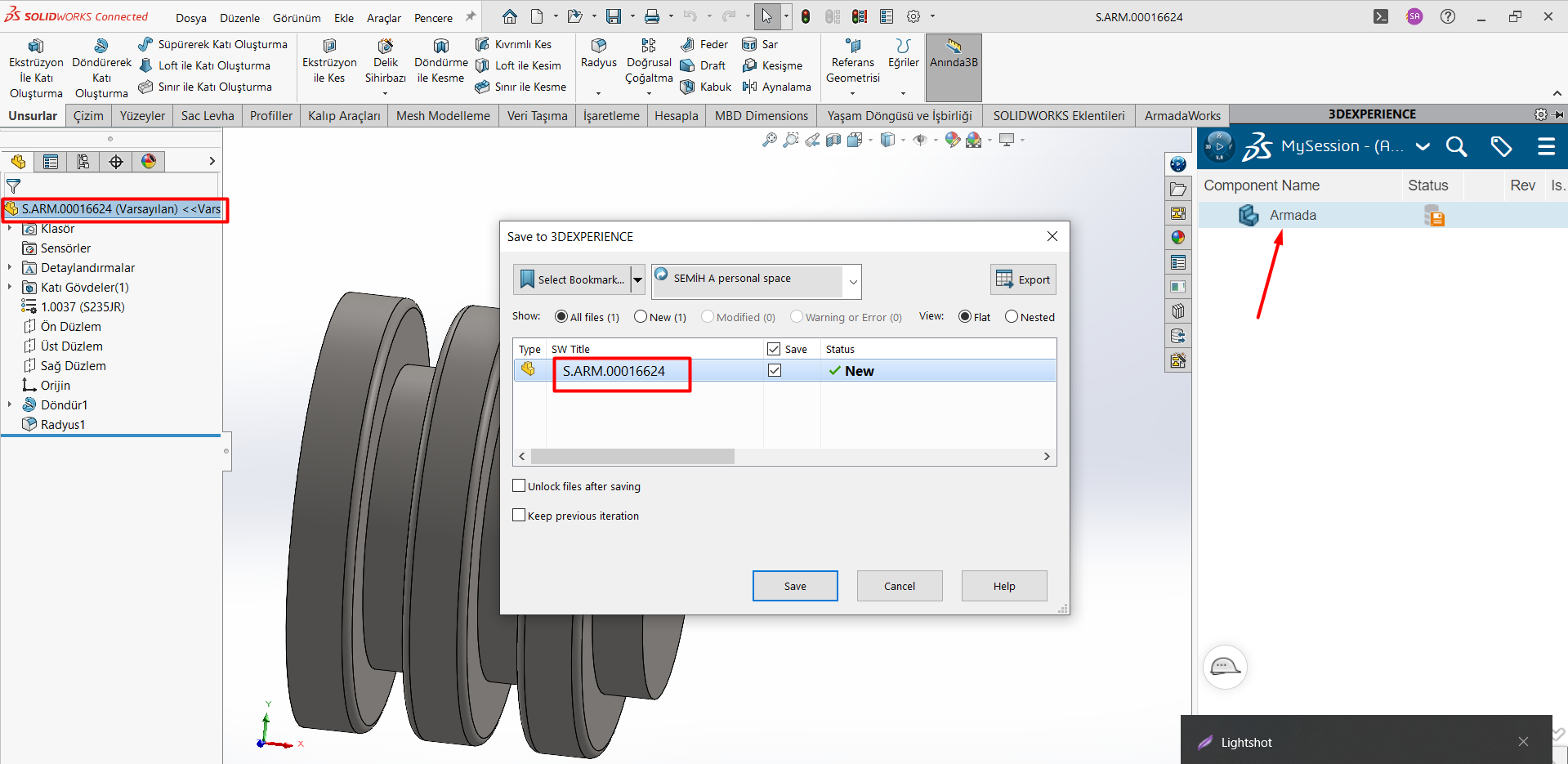Click the Save disk icon in toolbar
This screenshot has height=764, width=1568.
[x=614, y=16]
